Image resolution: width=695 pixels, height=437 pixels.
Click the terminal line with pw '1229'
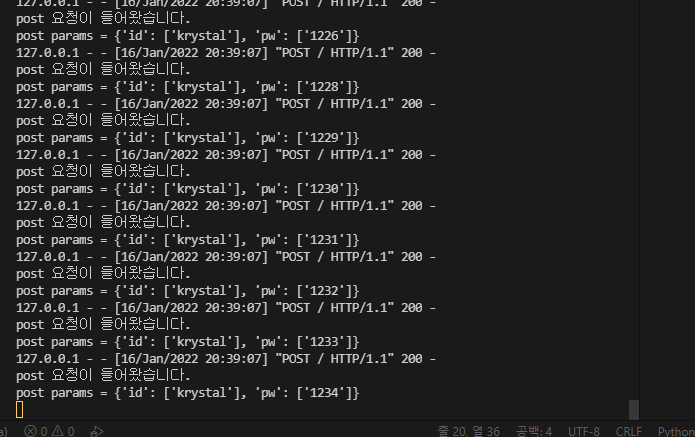click(187, 138)
